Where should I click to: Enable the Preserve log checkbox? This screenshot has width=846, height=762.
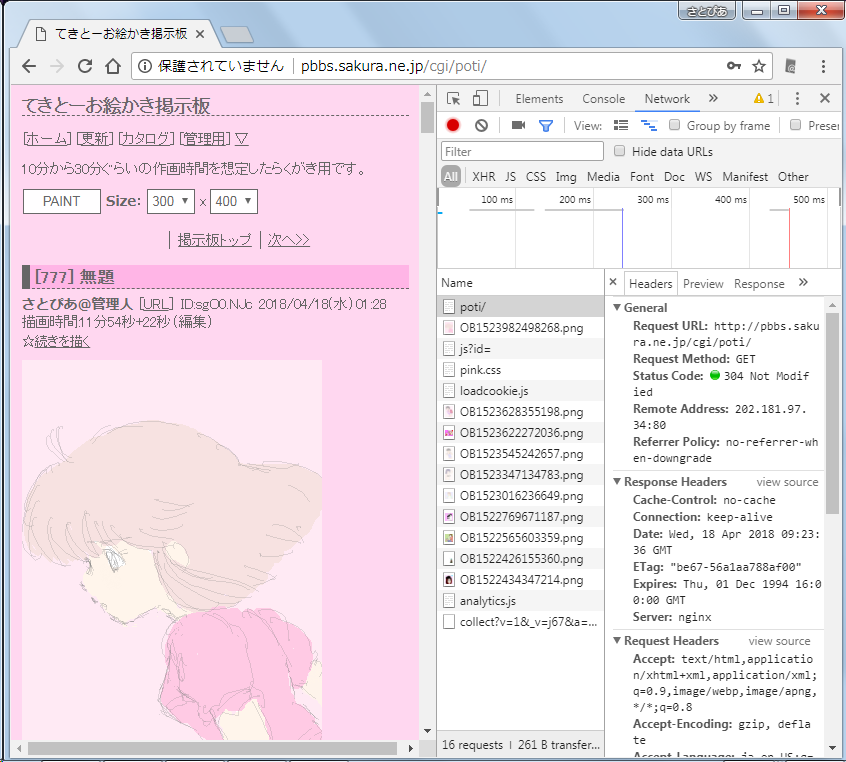[795, 125]
